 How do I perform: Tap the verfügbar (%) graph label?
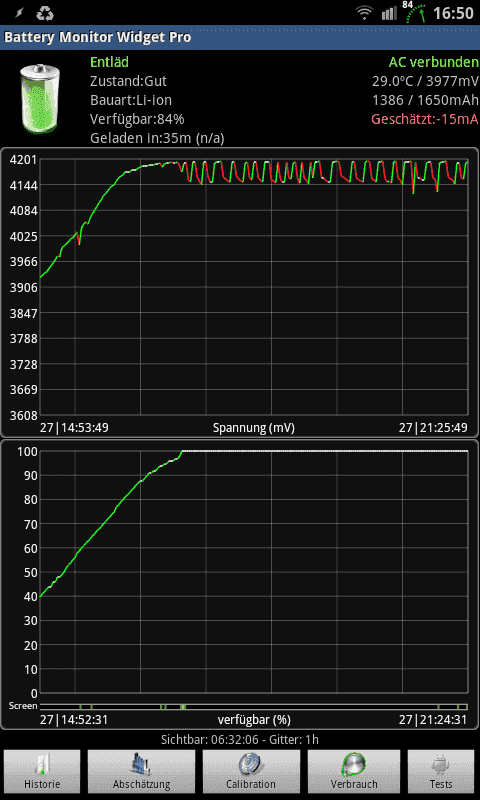coord(254,720)
